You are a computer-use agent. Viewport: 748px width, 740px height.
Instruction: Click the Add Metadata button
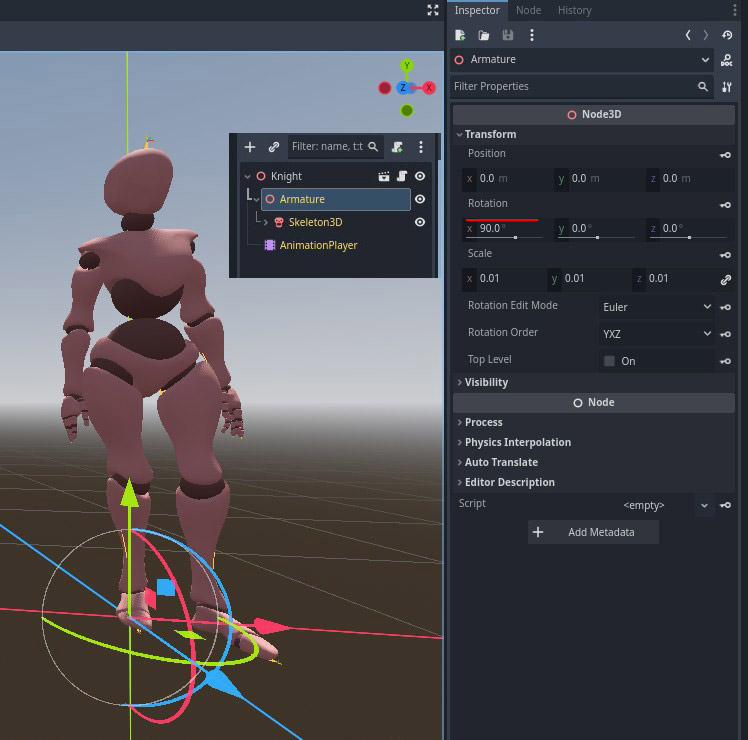[593, 532]
